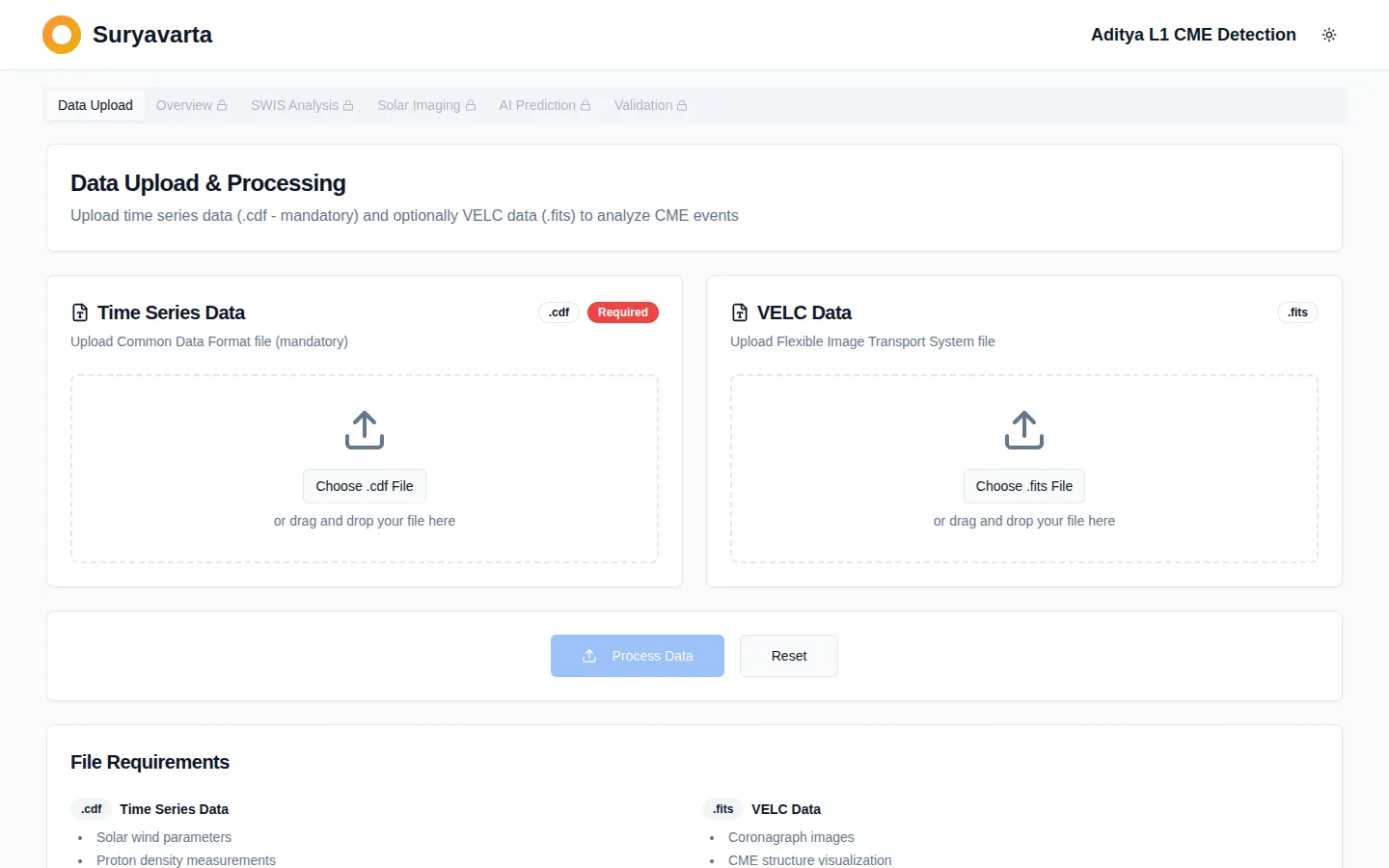
Task: Click 'Proton density measurements' list item
Action: (186, 860)
